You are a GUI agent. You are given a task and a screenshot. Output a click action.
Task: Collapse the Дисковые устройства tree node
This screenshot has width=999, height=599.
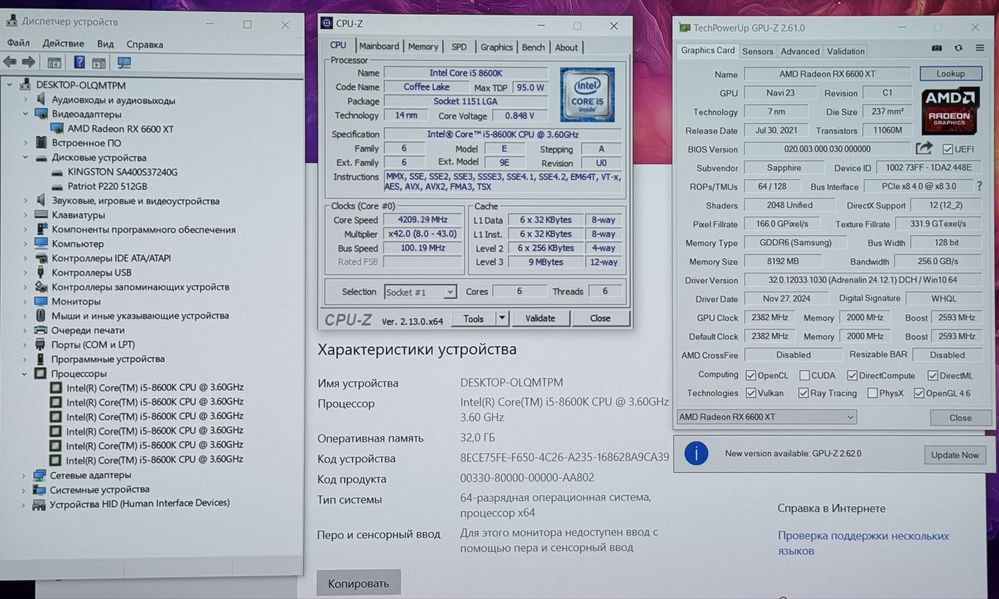point(25,157)
